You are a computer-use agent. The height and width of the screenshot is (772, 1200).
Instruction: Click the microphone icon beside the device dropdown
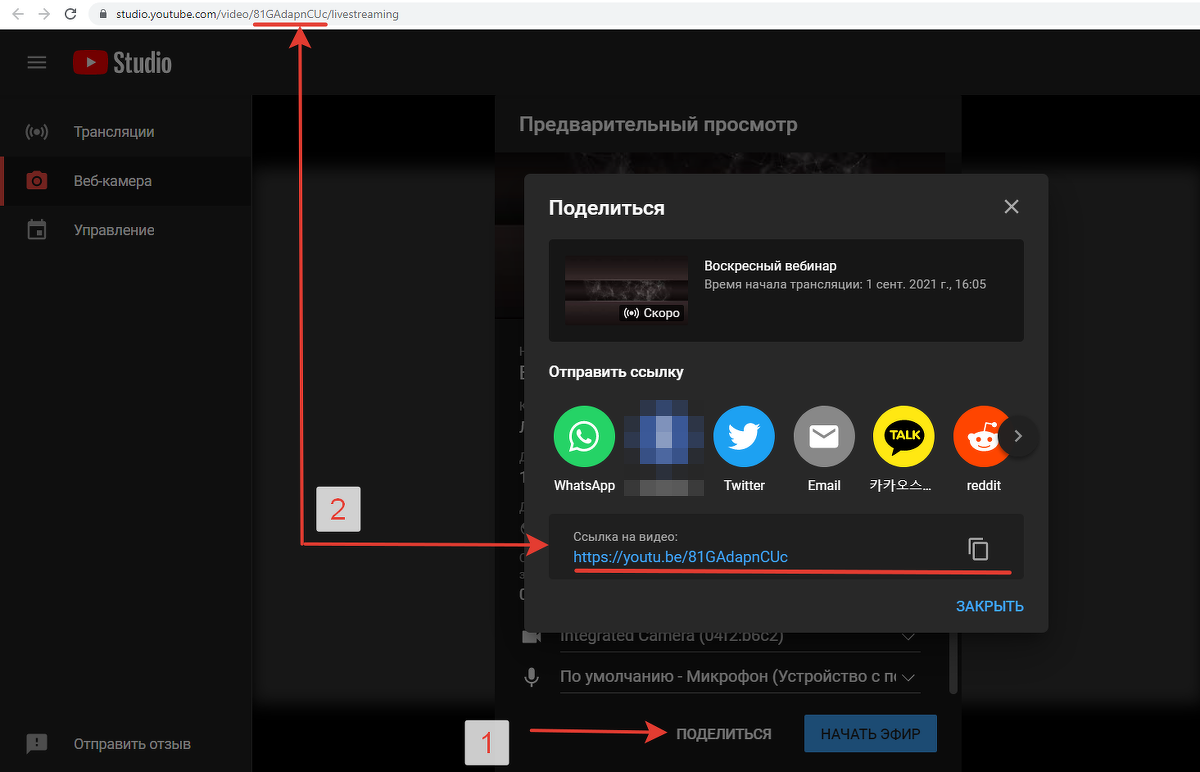[x=532, y=677]
